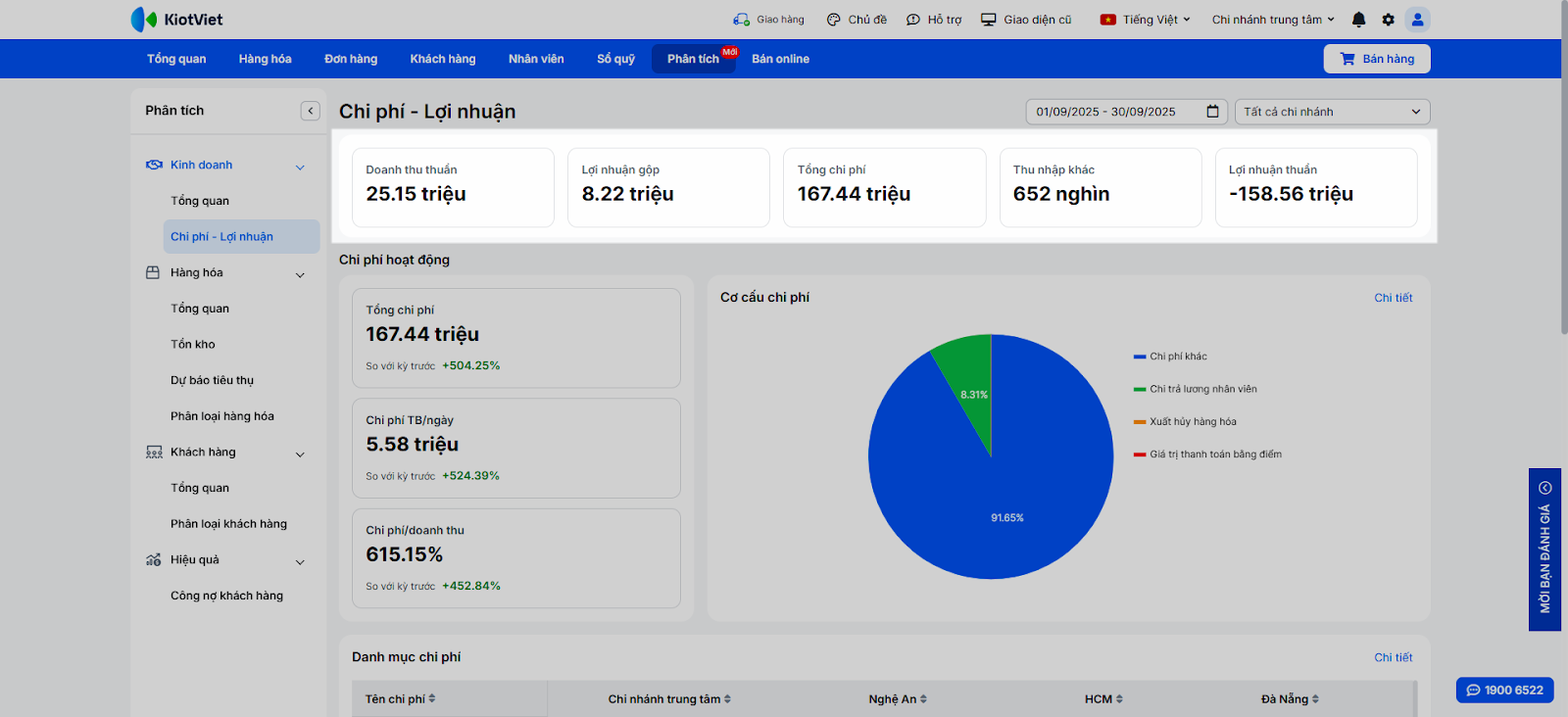Click the notification bell icon

pyautogui.click(x=1358, y=20)
